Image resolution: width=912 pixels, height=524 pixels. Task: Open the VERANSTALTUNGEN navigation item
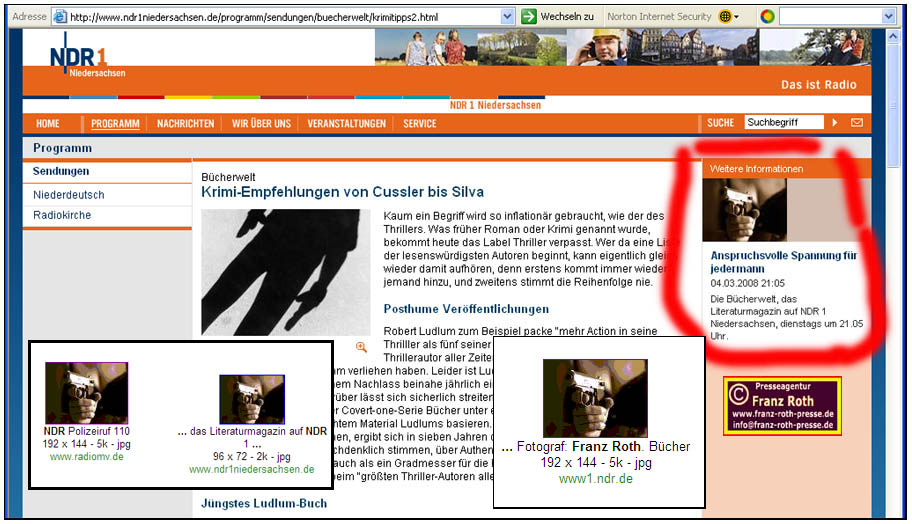click(347, 123)
